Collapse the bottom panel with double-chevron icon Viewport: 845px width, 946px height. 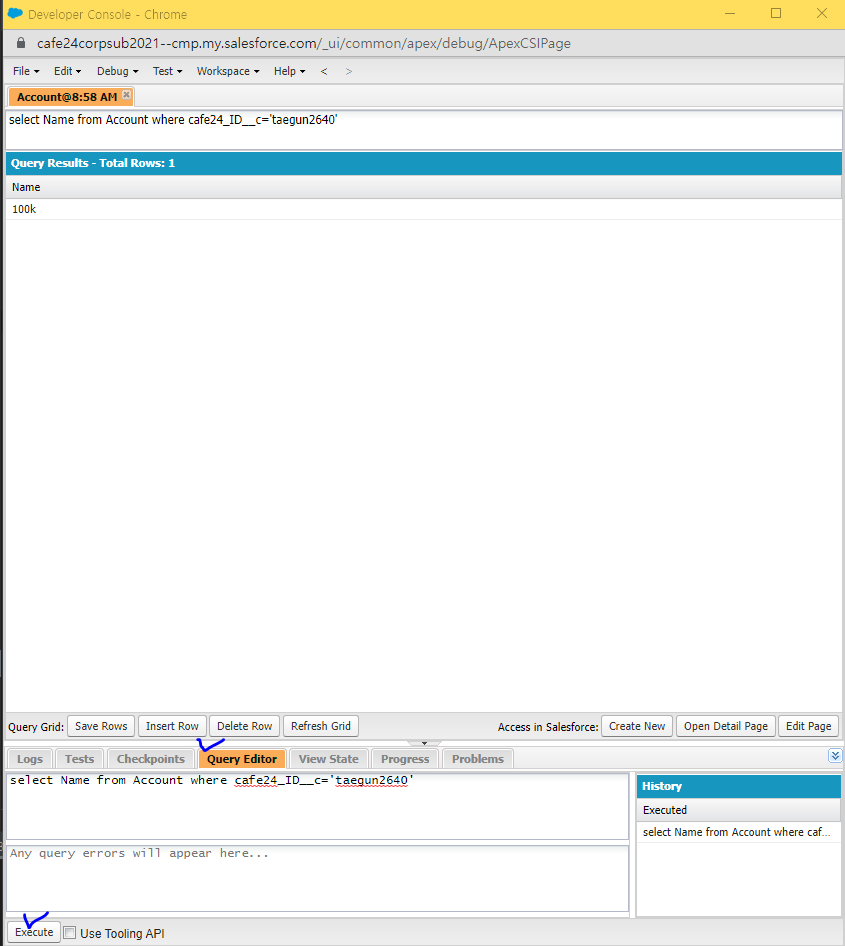tap(835, 755)
